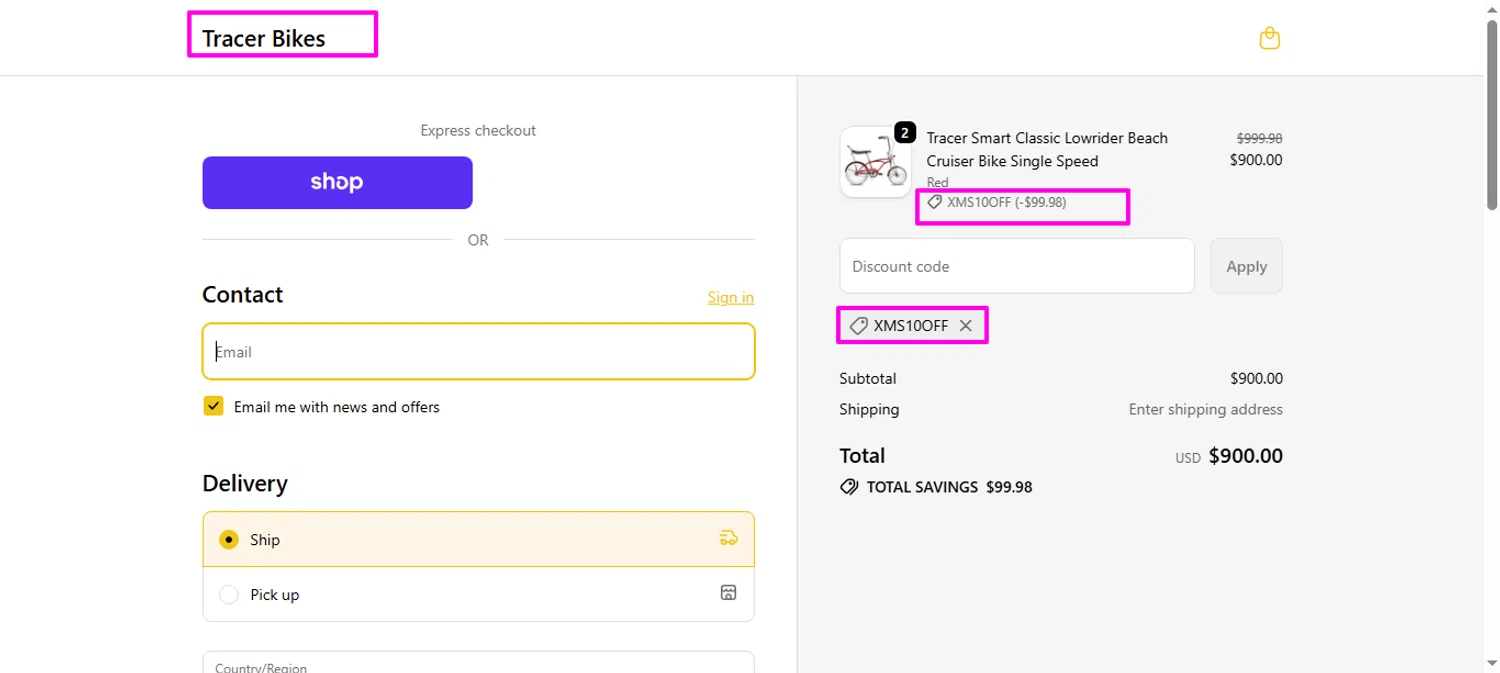Click the store icon in Pick up row
Image resolution: width=1500 pixels, height=673 pixels.
tap(728, 593)
